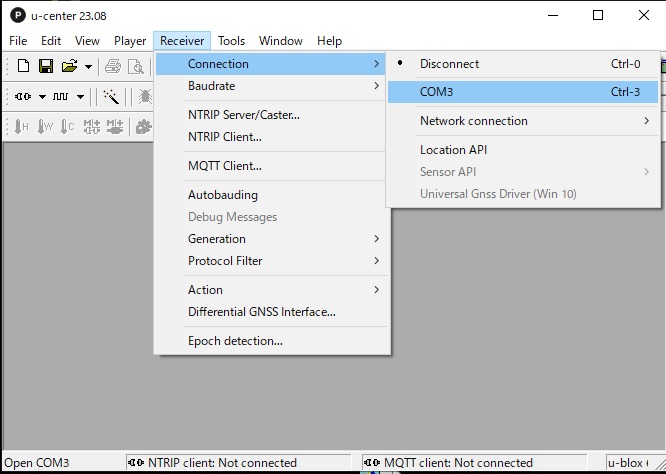Viewport: 666px width, 474px height.
Task: Choose NTRIP Client... from the menu
Action: click(271, 137)
